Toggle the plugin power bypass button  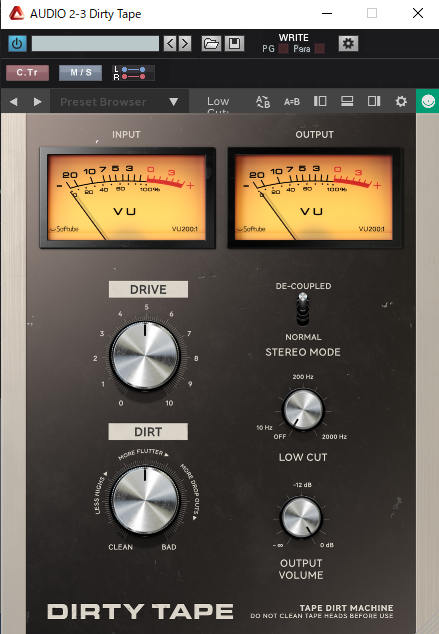coord(17,43)
